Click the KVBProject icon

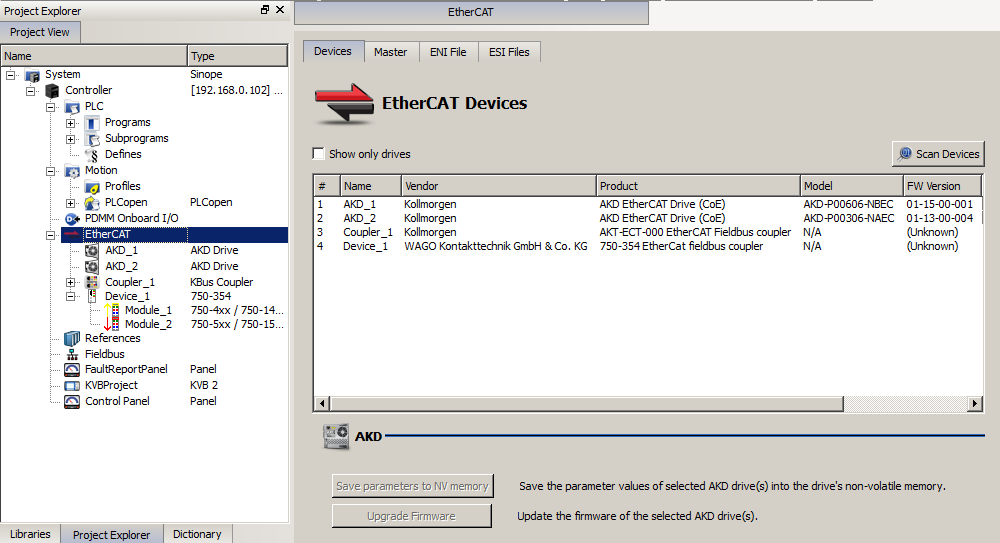72,385
